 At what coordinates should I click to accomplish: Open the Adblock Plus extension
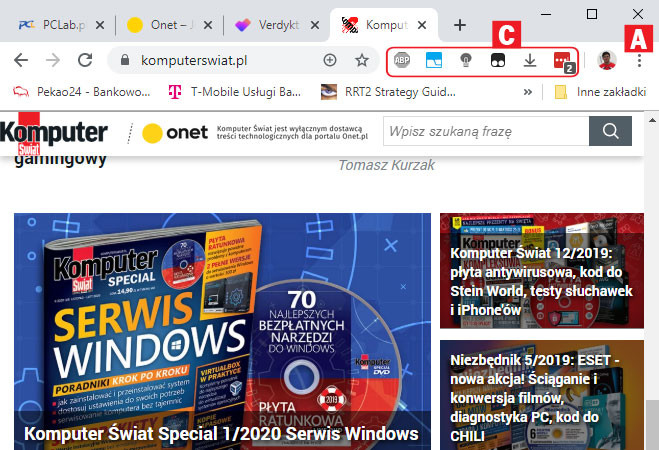click(x=402, y=60)
